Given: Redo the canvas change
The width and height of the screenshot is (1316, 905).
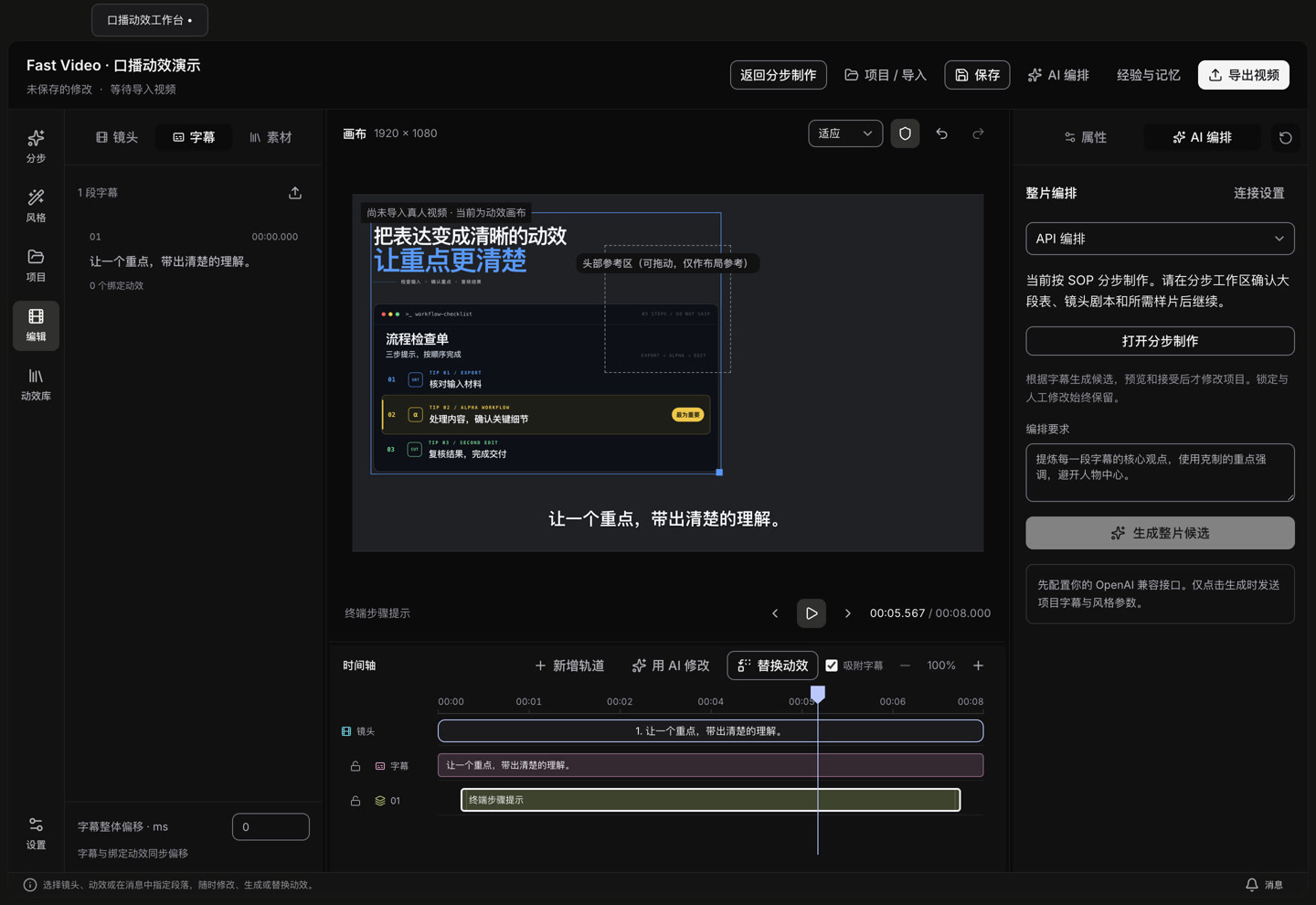Looking at the screenshot, I should [x=978, y=133].
